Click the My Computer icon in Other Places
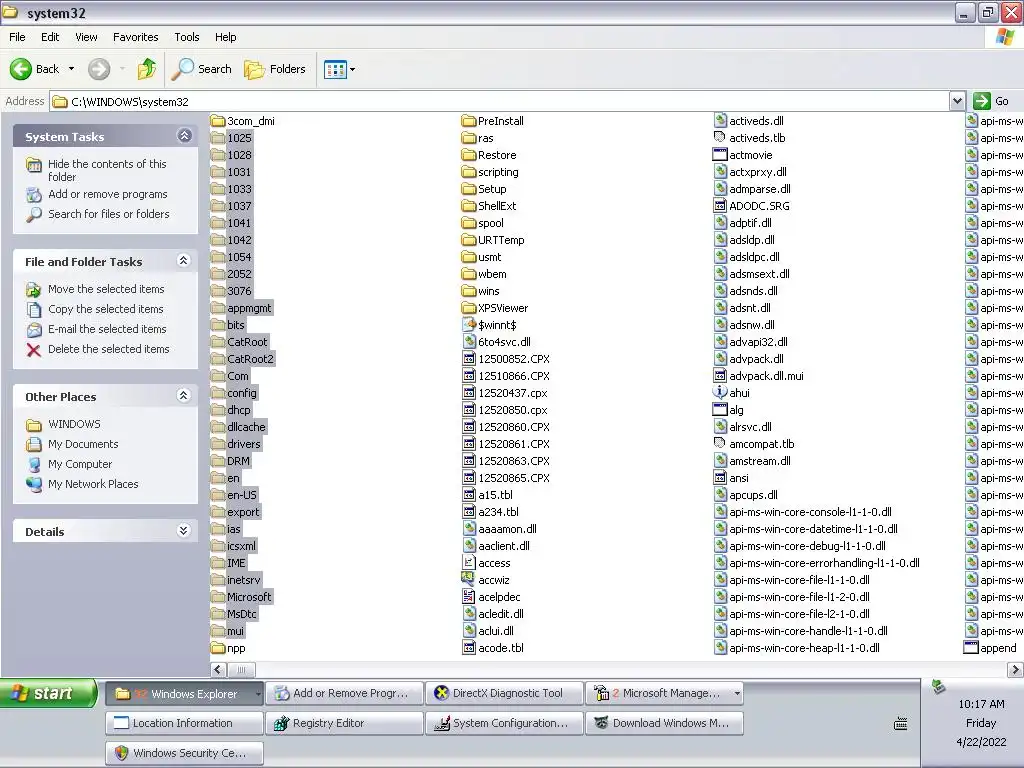Image resolution: width=1024 pixels, height=768 pixels. click(x=34, y=464)
